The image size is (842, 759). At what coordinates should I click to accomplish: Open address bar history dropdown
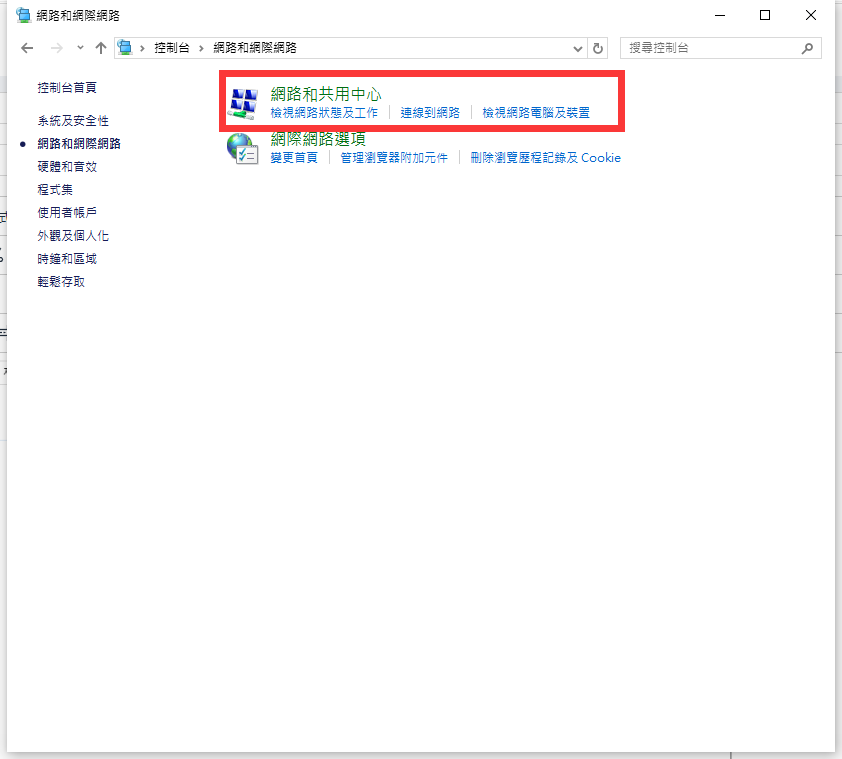[578, 48]
